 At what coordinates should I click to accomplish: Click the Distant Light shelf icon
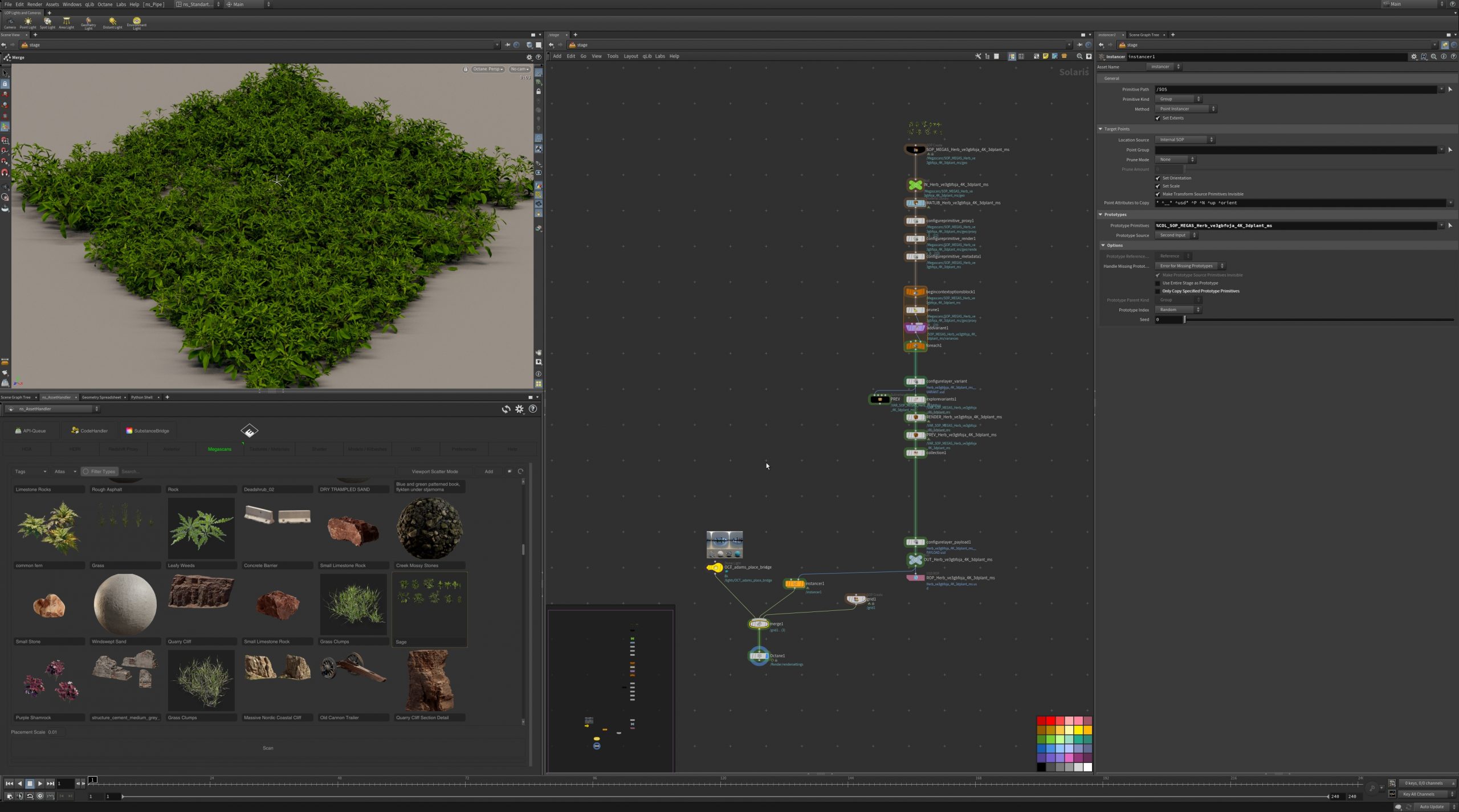[x=112, y=22]
